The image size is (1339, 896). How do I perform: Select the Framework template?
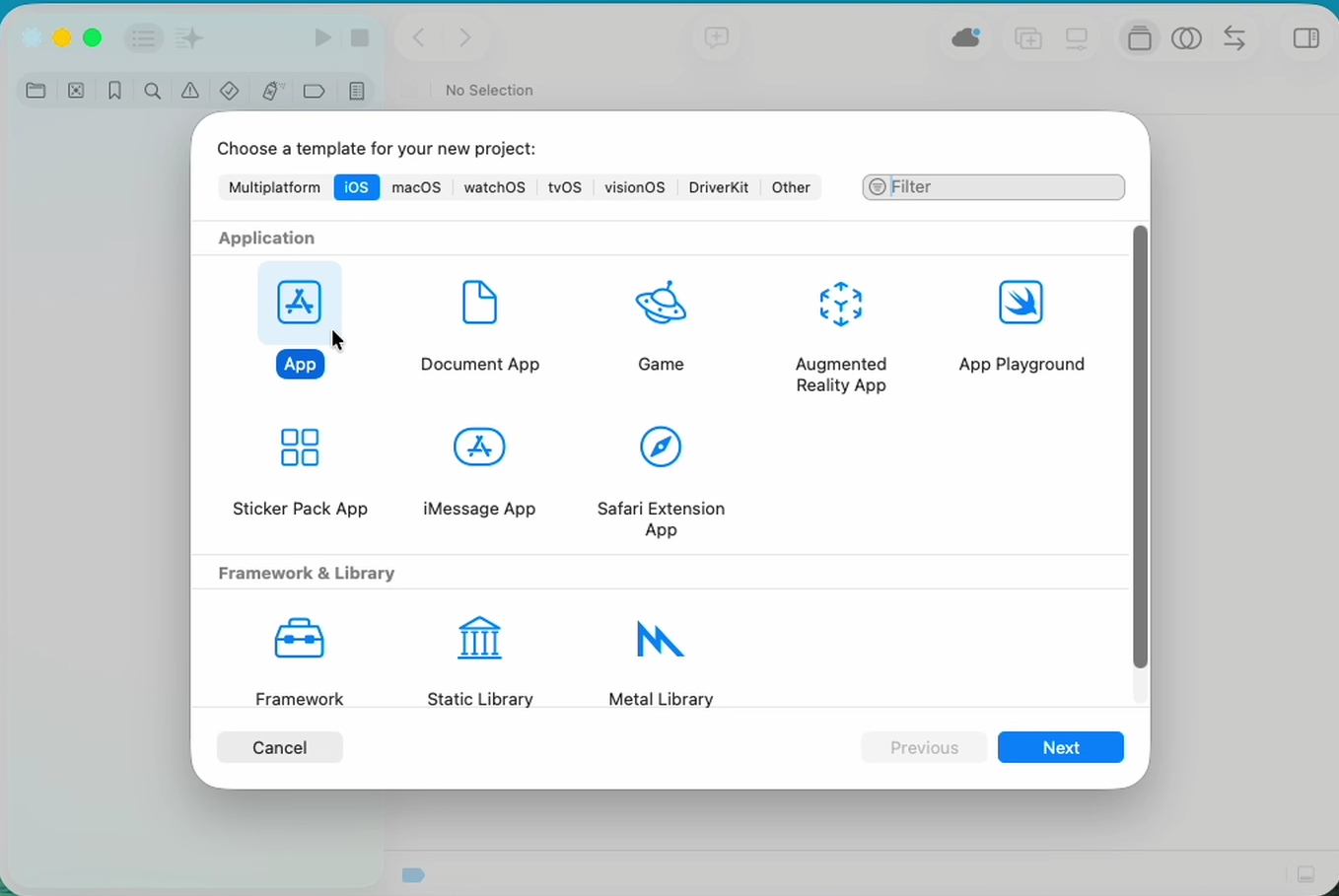299,639
